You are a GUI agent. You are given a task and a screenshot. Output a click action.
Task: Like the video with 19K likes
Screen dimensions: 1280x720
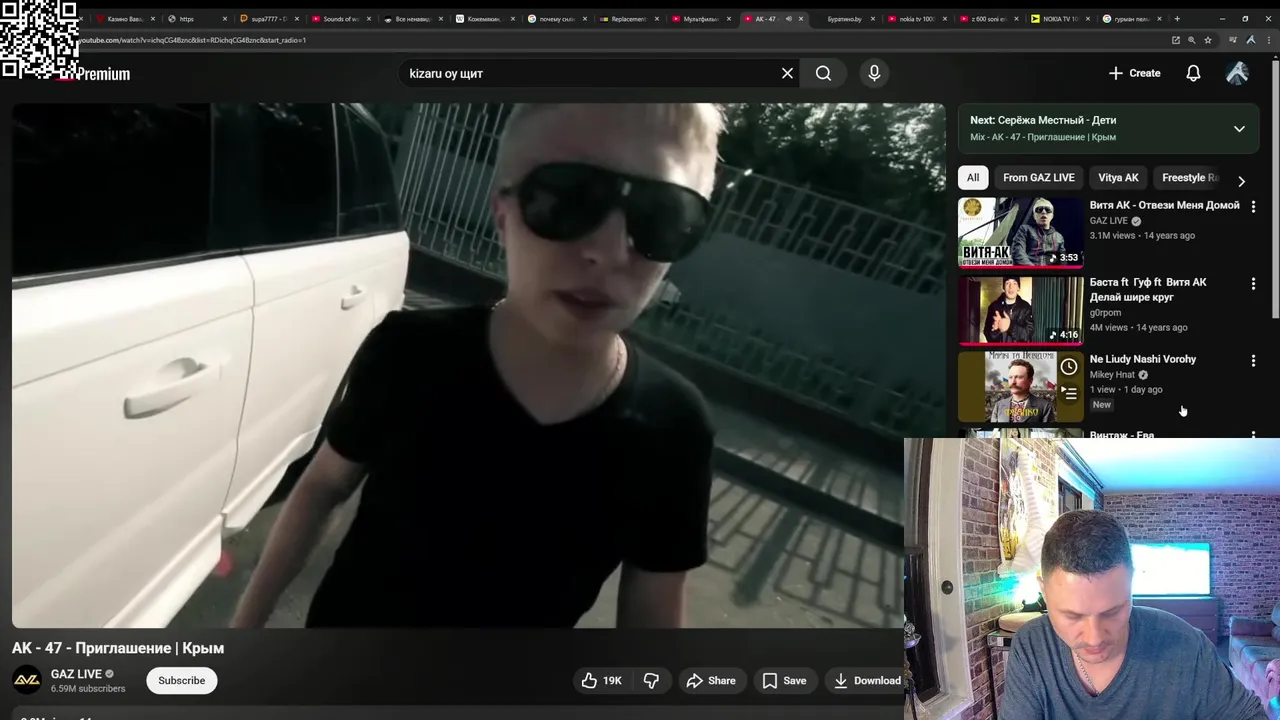tap(602, 681)
